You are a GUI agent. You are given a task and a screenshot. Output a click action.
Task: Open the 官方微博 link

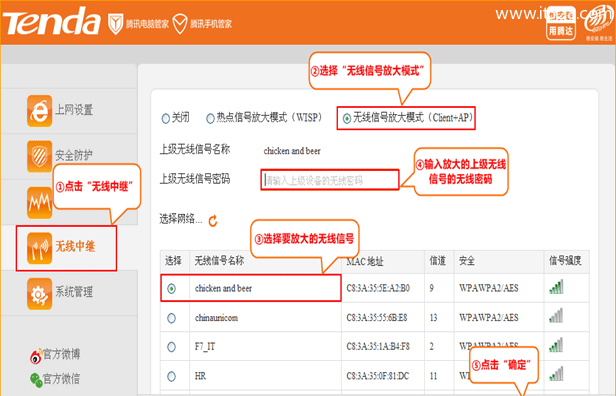(61, 354)
